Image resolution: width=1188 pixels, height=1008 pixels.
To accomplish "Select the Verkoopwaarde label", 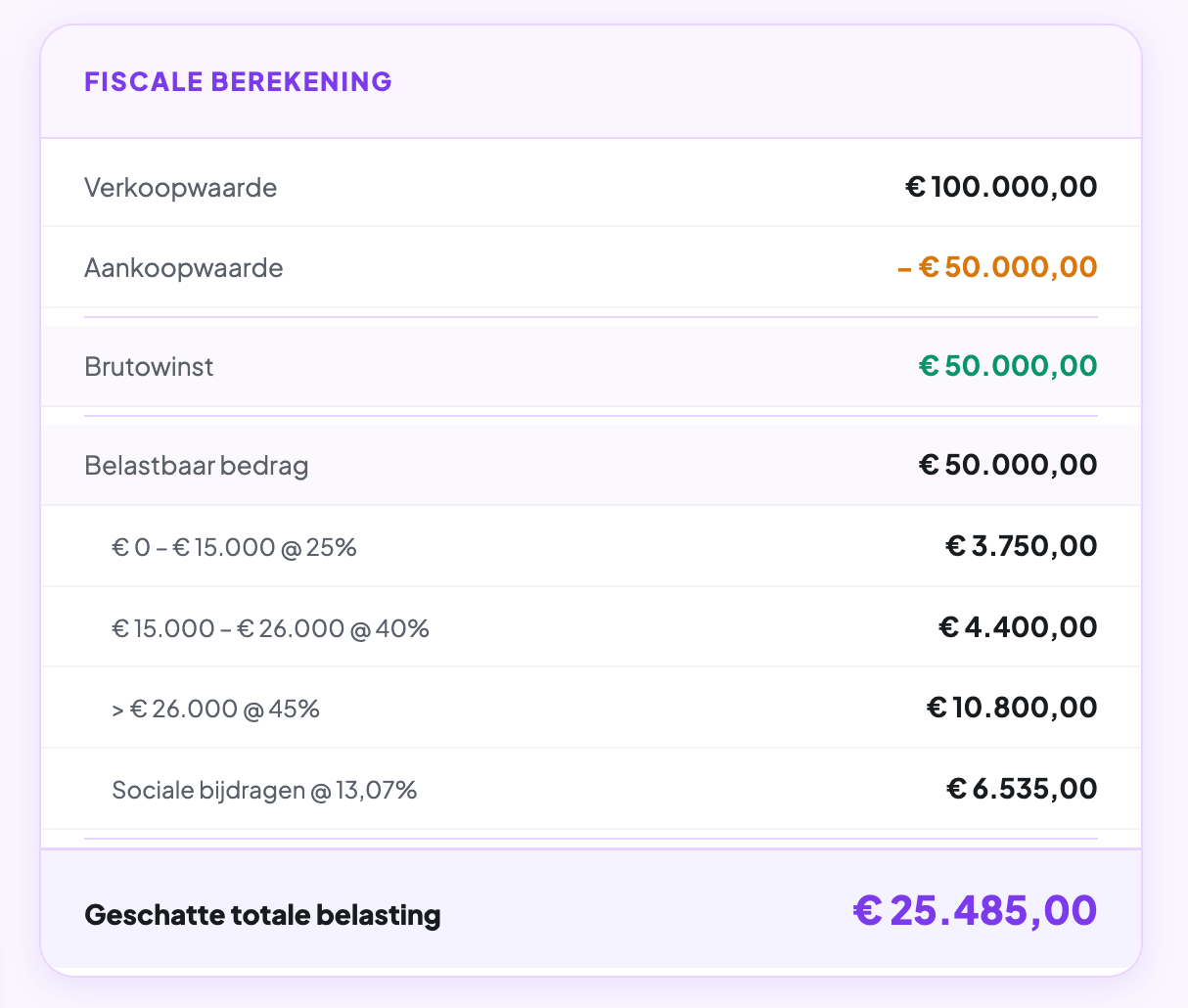I will pos(180,187).
